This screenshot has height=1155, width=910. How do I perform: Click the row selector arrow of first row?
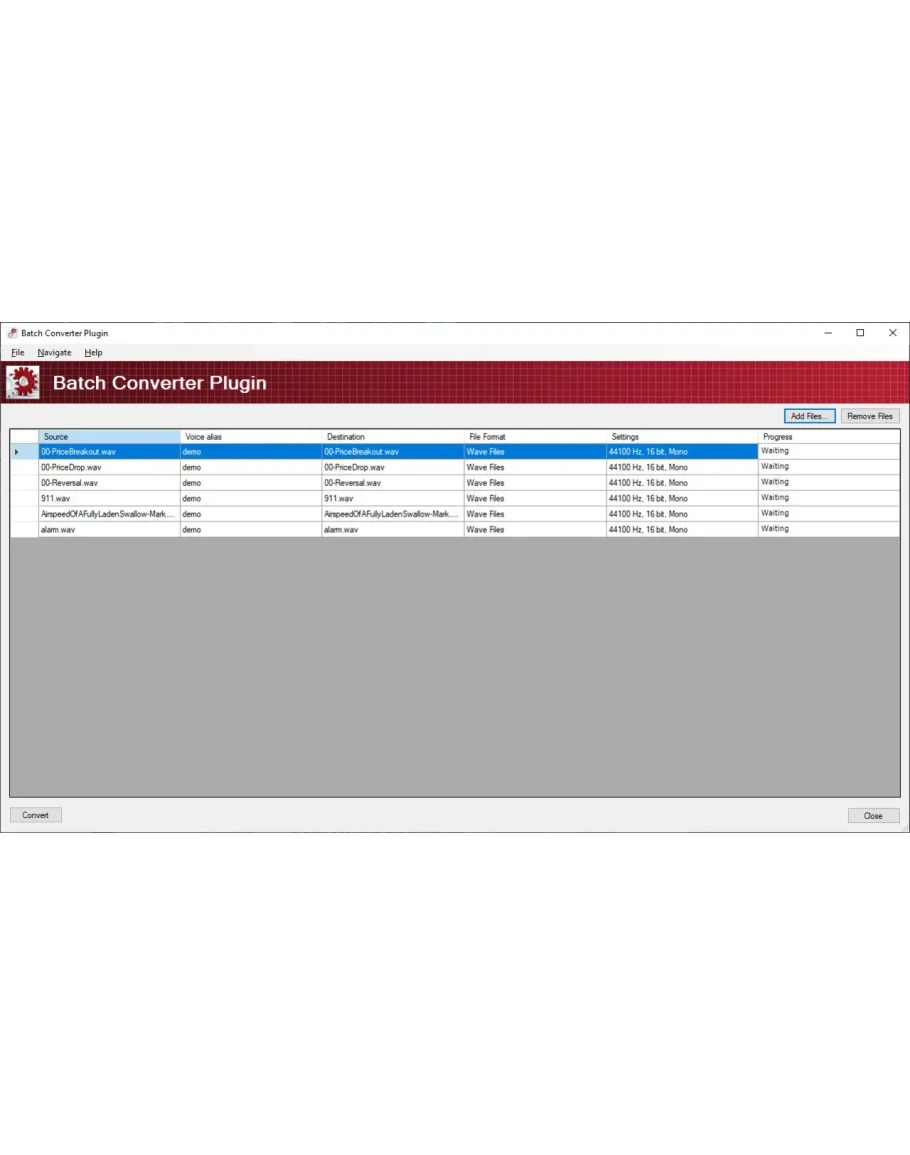pos(17,452)
